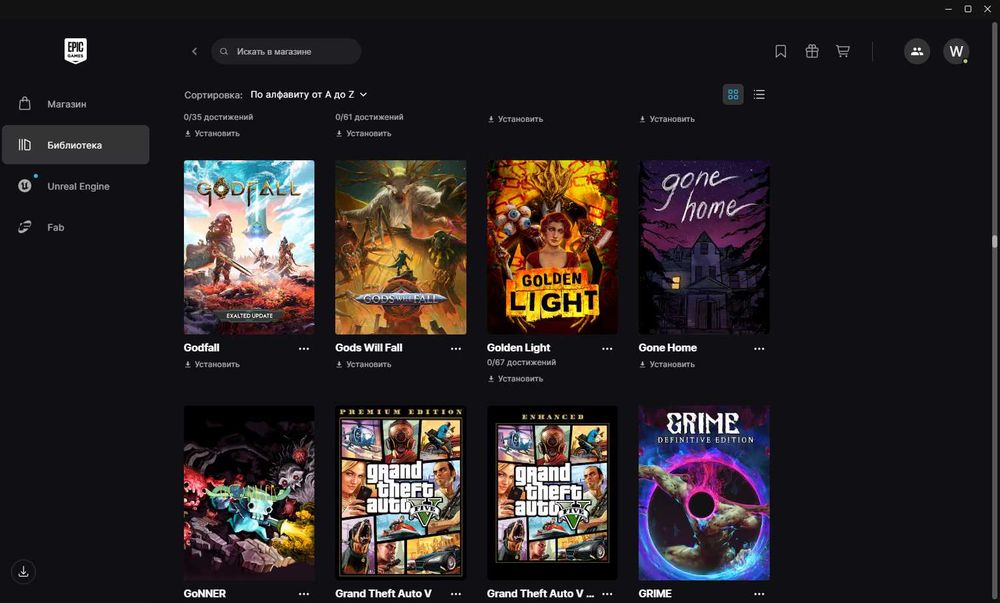Click the GoNNER title
The height and width of the screenshot is (603, 1000).
pyautogui.click(x=205, y=593)
